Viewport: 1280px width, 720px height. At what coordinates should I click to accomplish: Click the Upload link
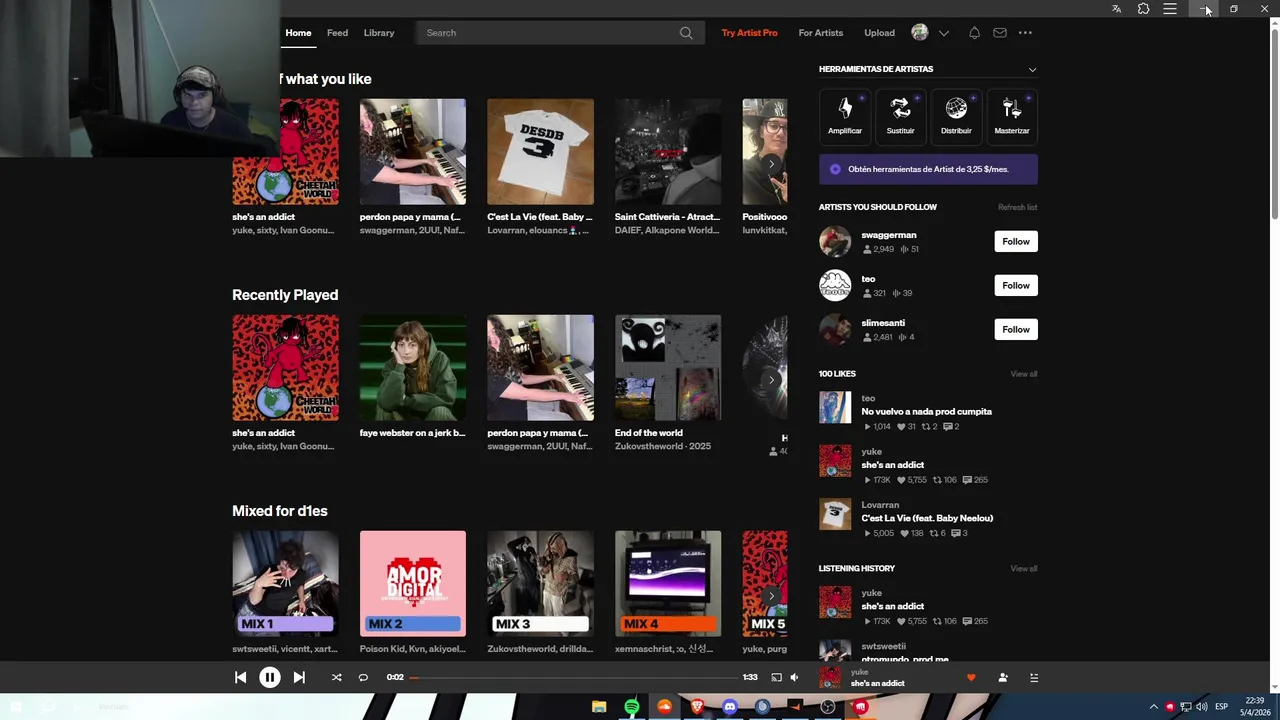tap(879, 33)
